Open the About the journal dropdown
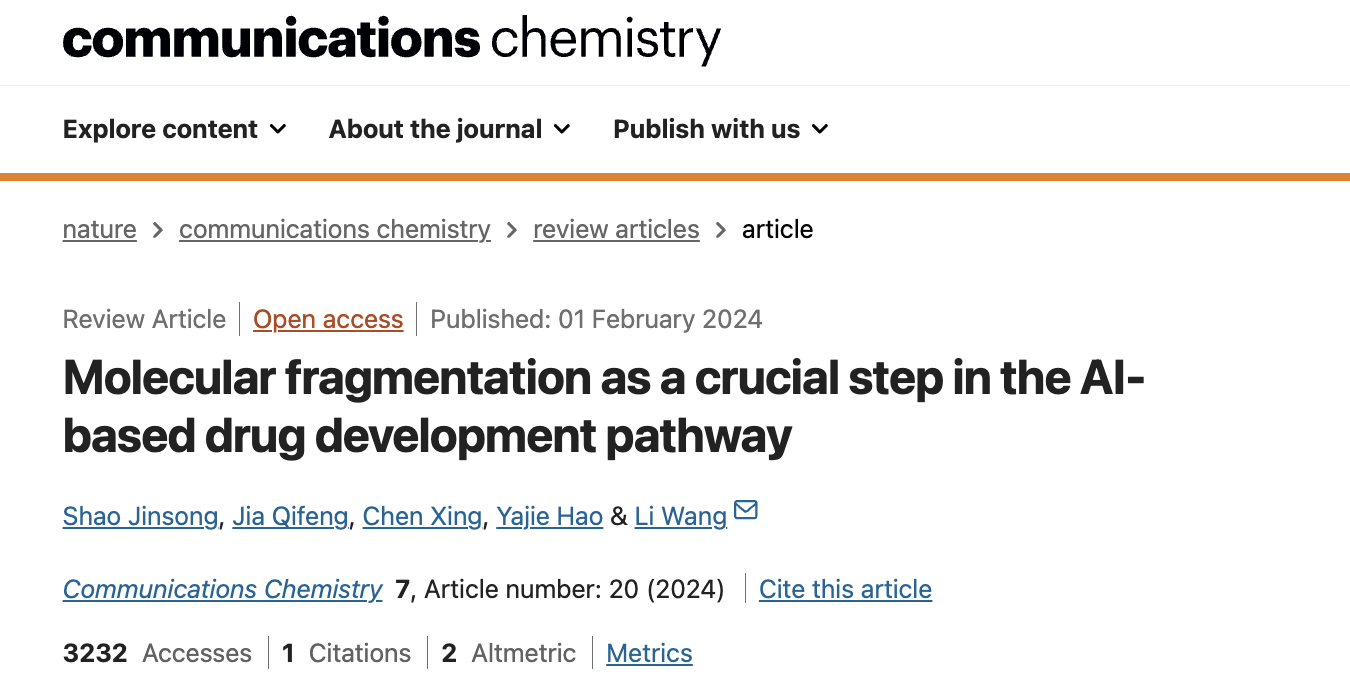This screenshot has height=690, width=1350. tap(450, 129)
